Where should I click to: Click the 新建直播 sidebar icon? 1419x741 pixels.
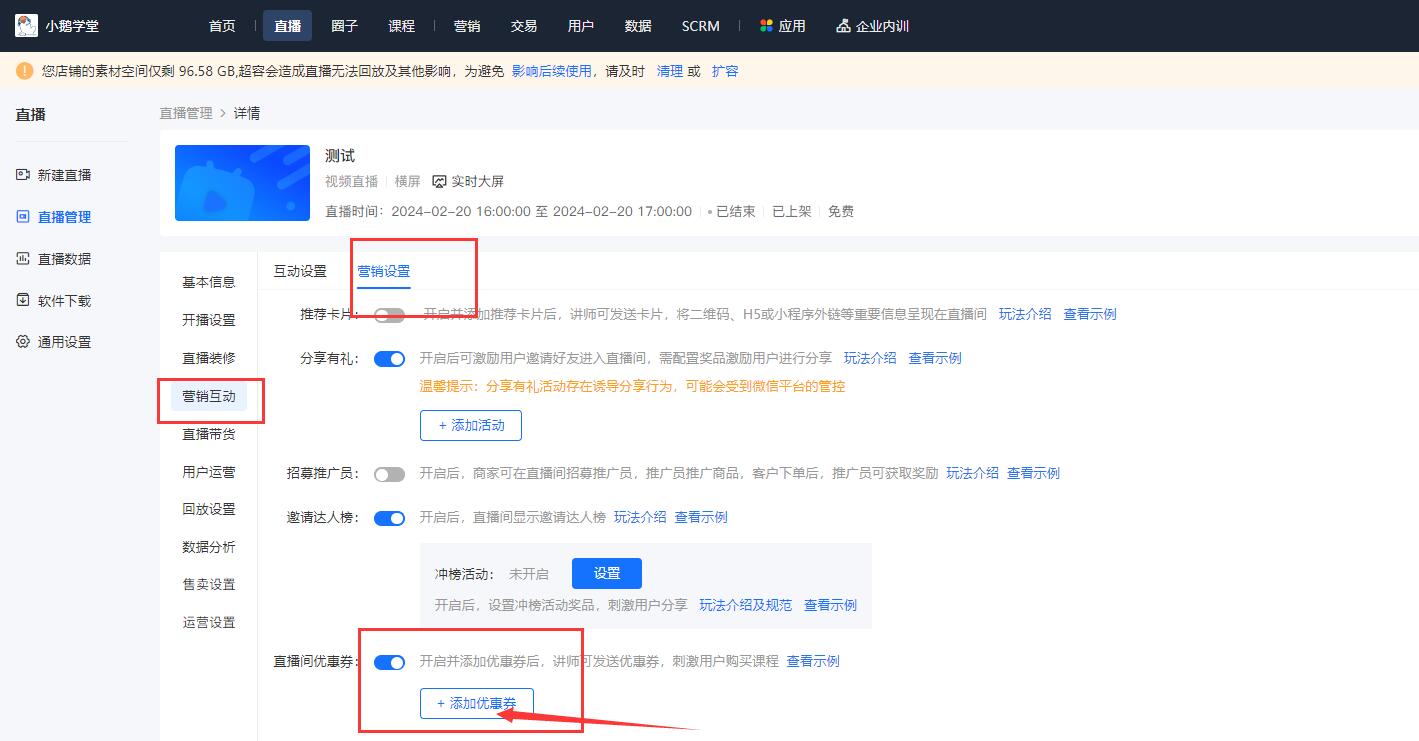(23, 175)
